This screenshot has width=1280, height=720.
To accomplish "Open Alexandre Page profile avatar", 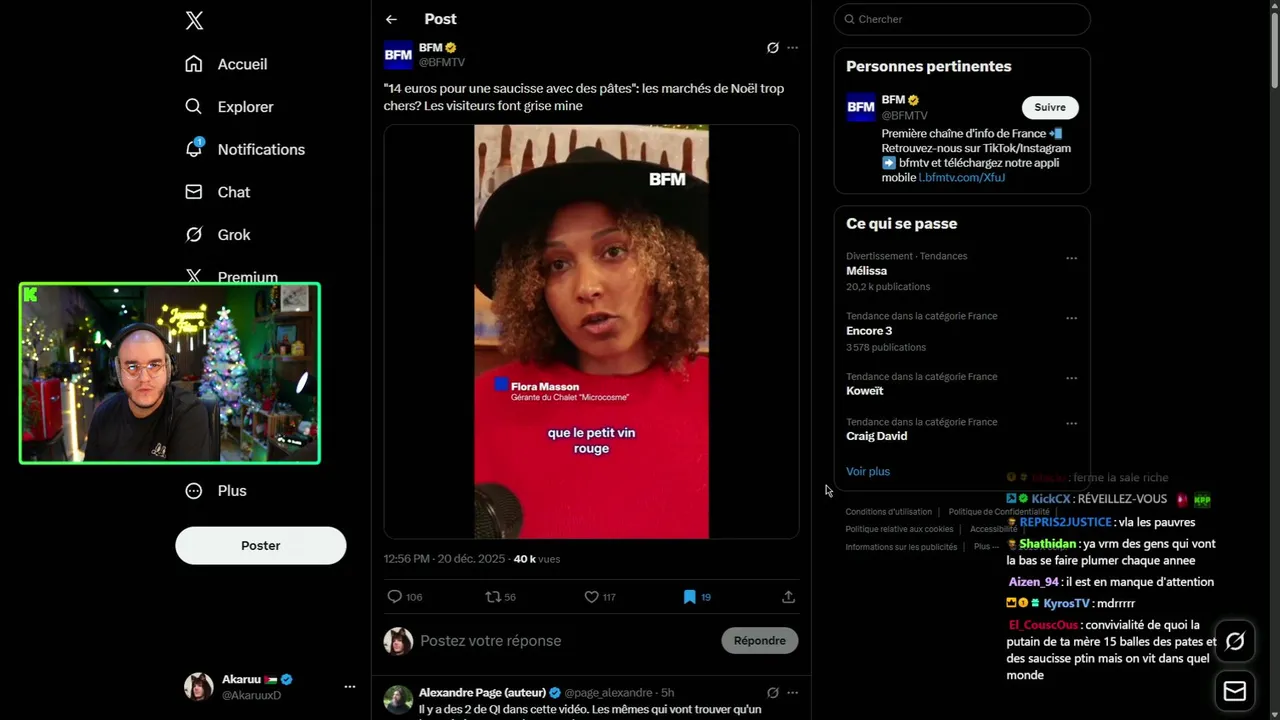I will tap(398, 700).
